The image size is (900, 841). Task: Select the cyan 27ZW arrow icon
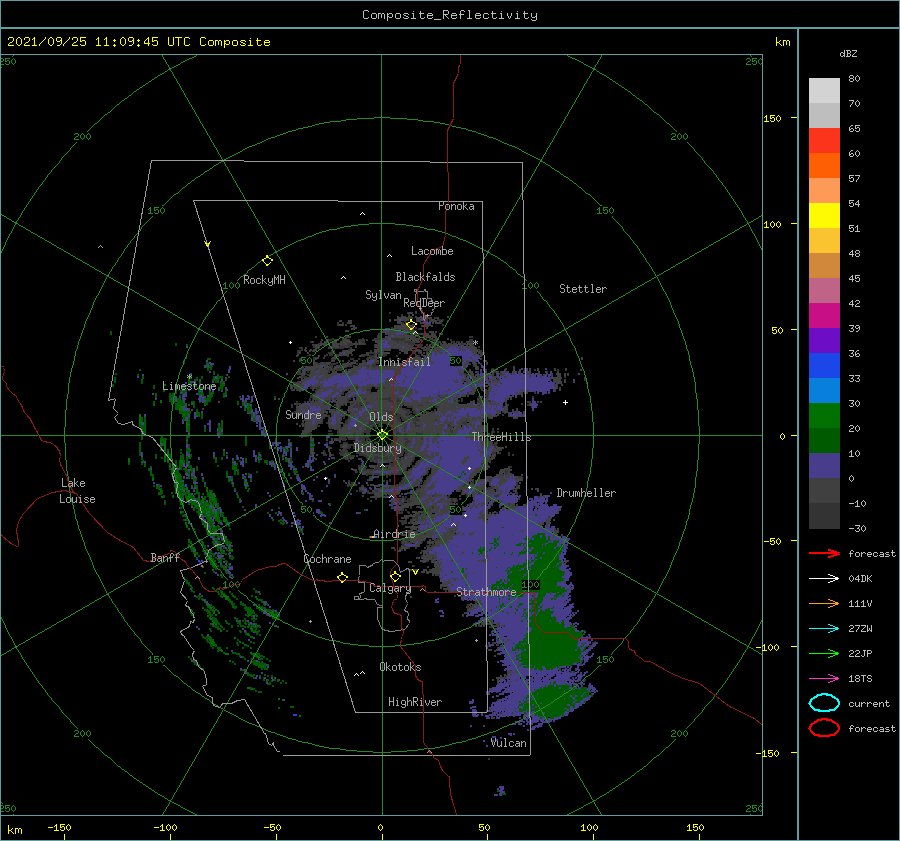pos(824,629)
